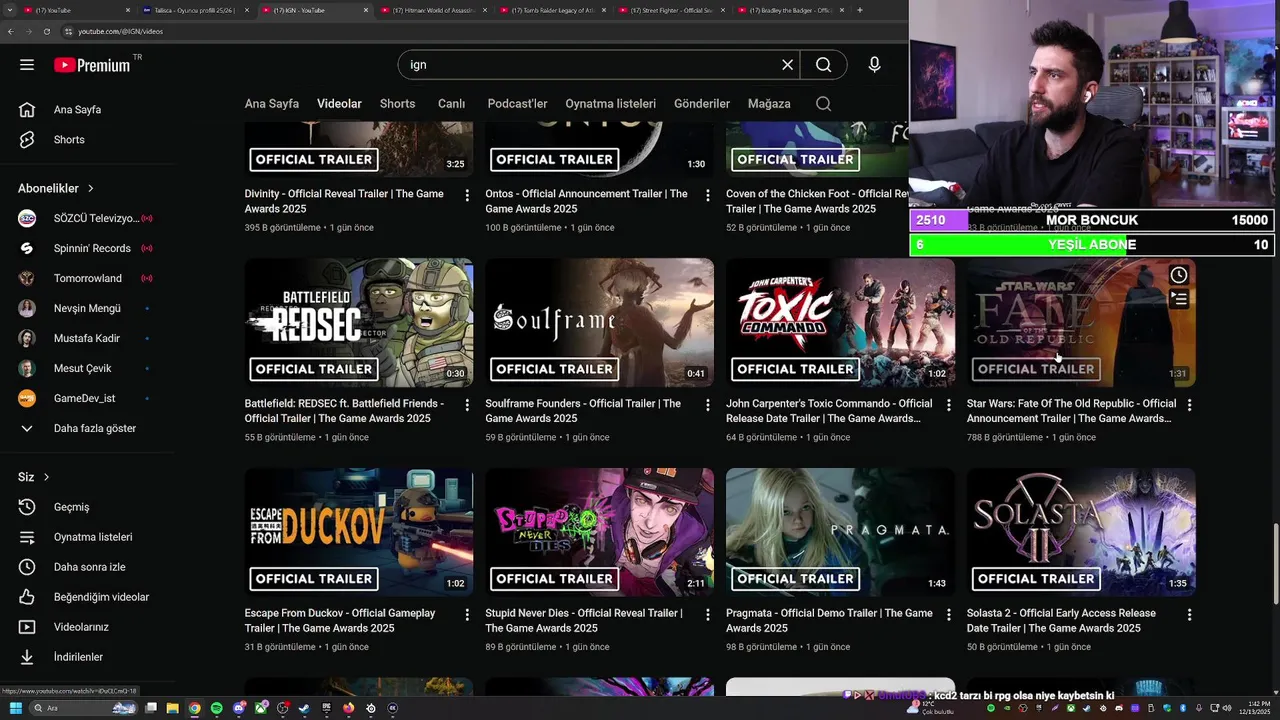
Task: Select the Videolar channel tab
Action: click(x=339, y=104)
